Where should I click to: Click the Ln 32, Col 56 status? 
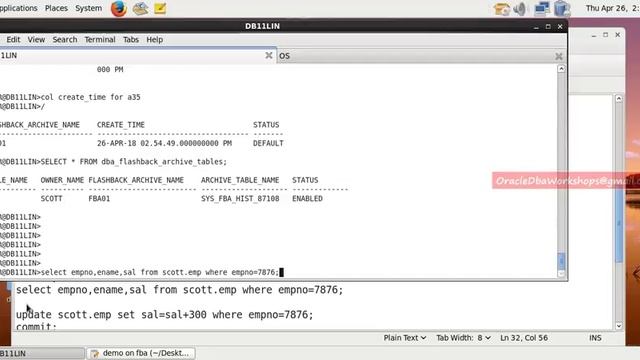coord(524,338)
